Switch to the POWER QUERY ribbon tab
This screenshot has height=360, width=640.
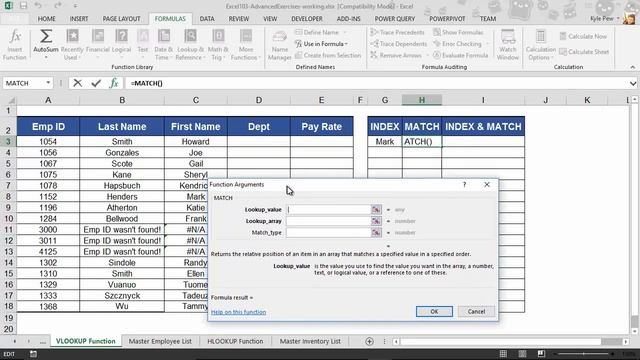pos(395,19)
